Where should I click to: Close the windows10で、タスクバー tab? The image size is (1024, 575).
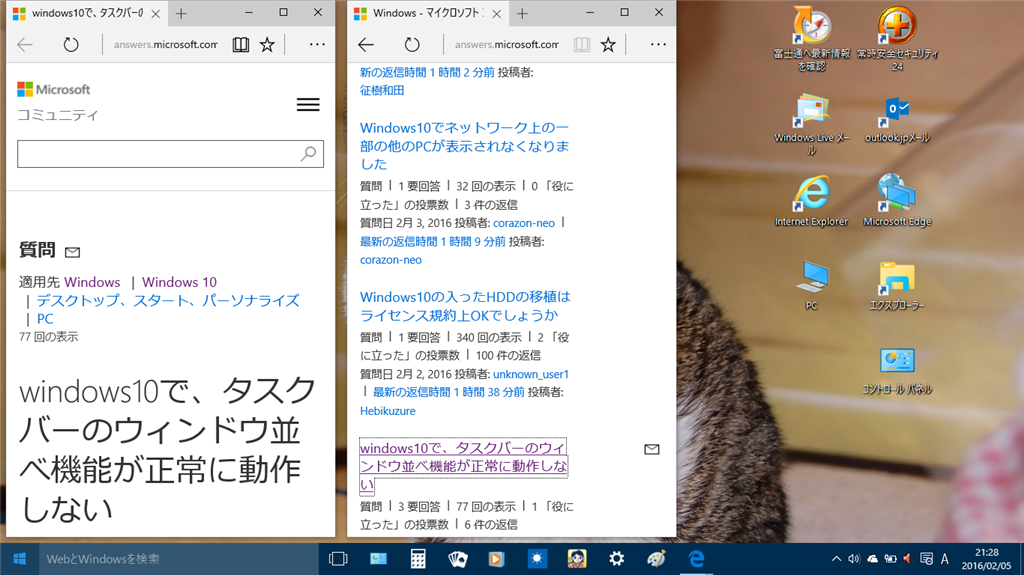click(155, 14)
